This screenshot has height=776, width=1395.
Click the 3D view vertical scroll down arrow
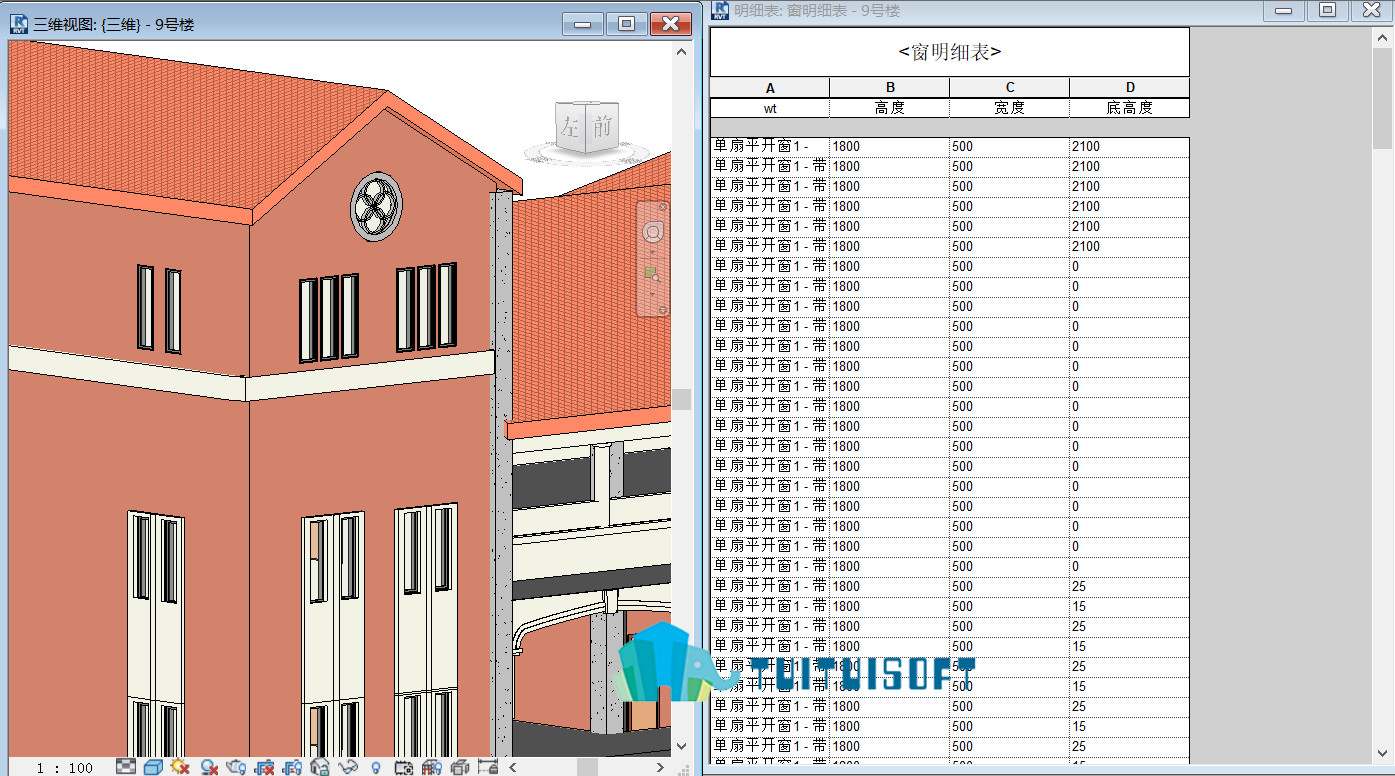[682, 746]
